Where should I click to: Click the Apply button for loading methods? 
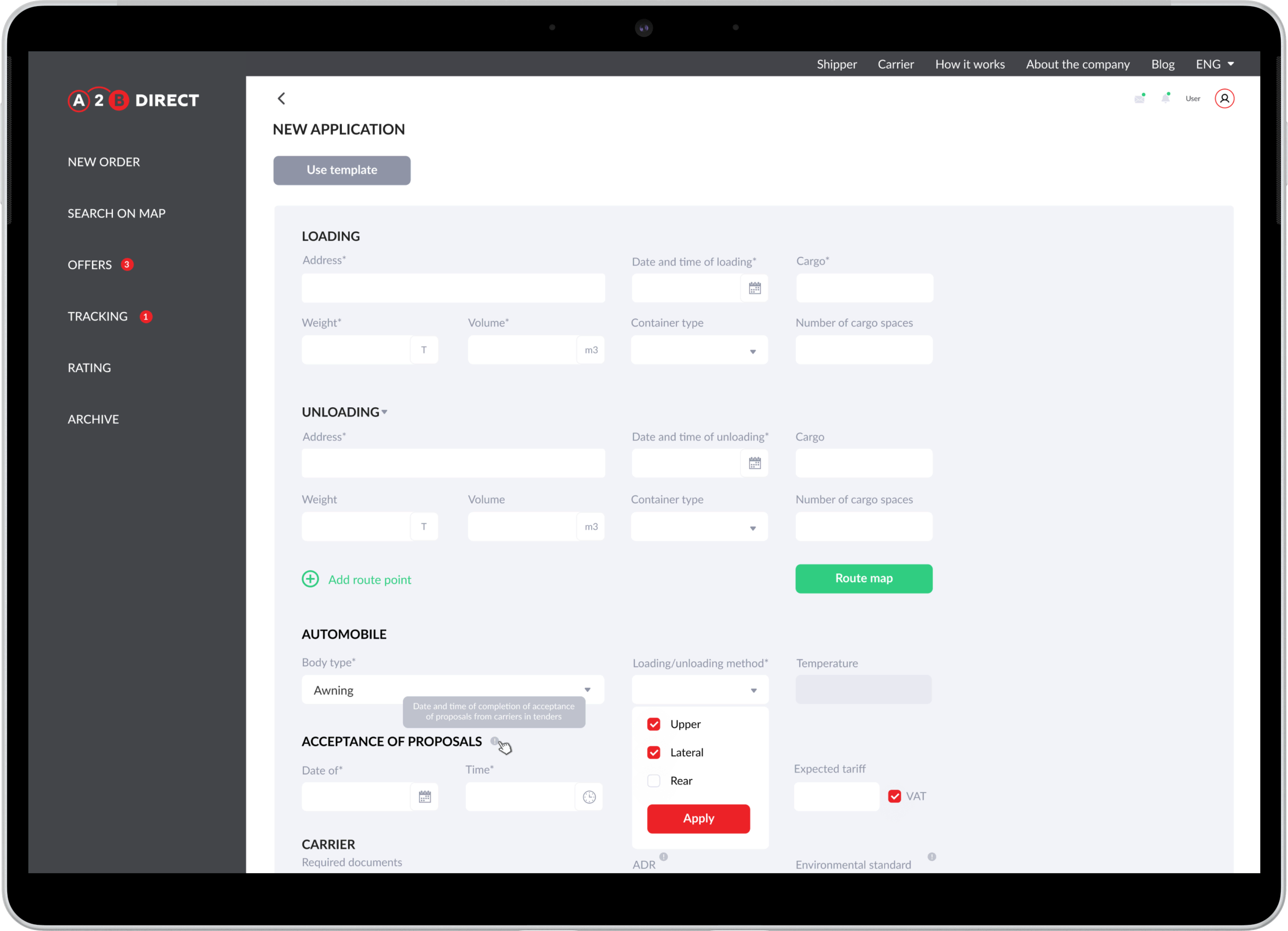tap(698, 818)
